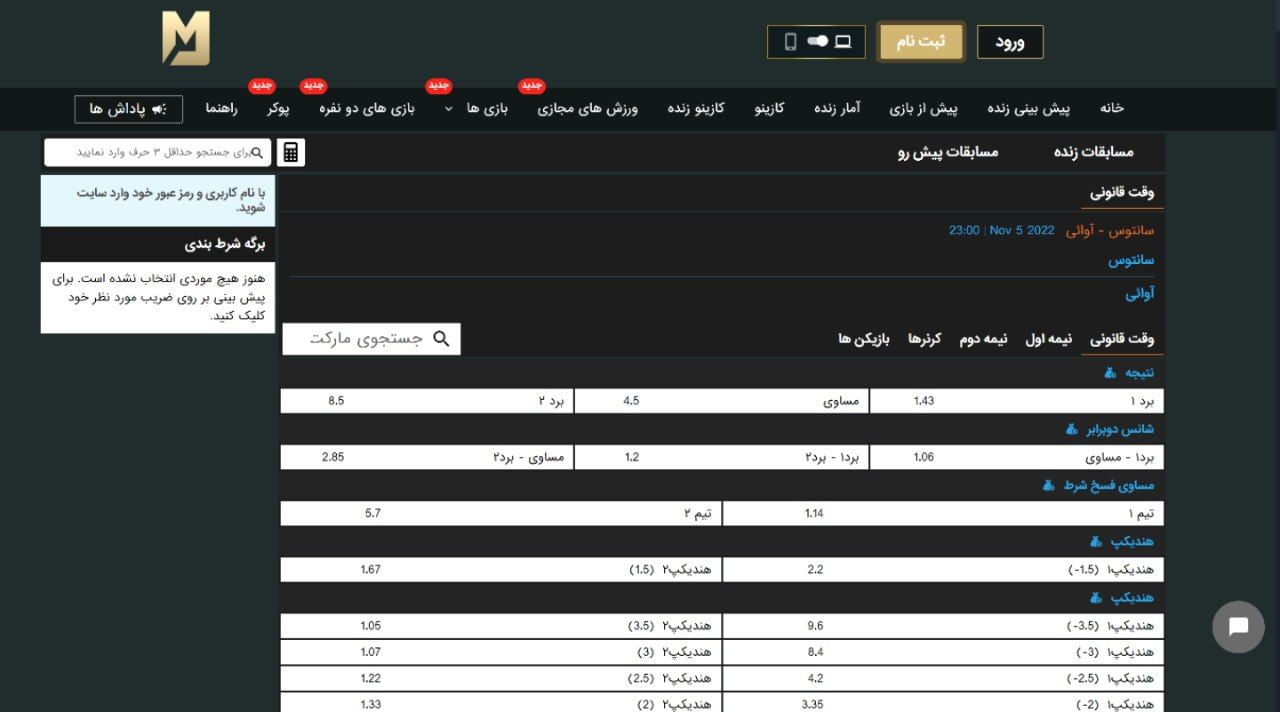Click the ورود login button
The height and width of the screenshot is (712, 1280).
[x=1011, y=42]
